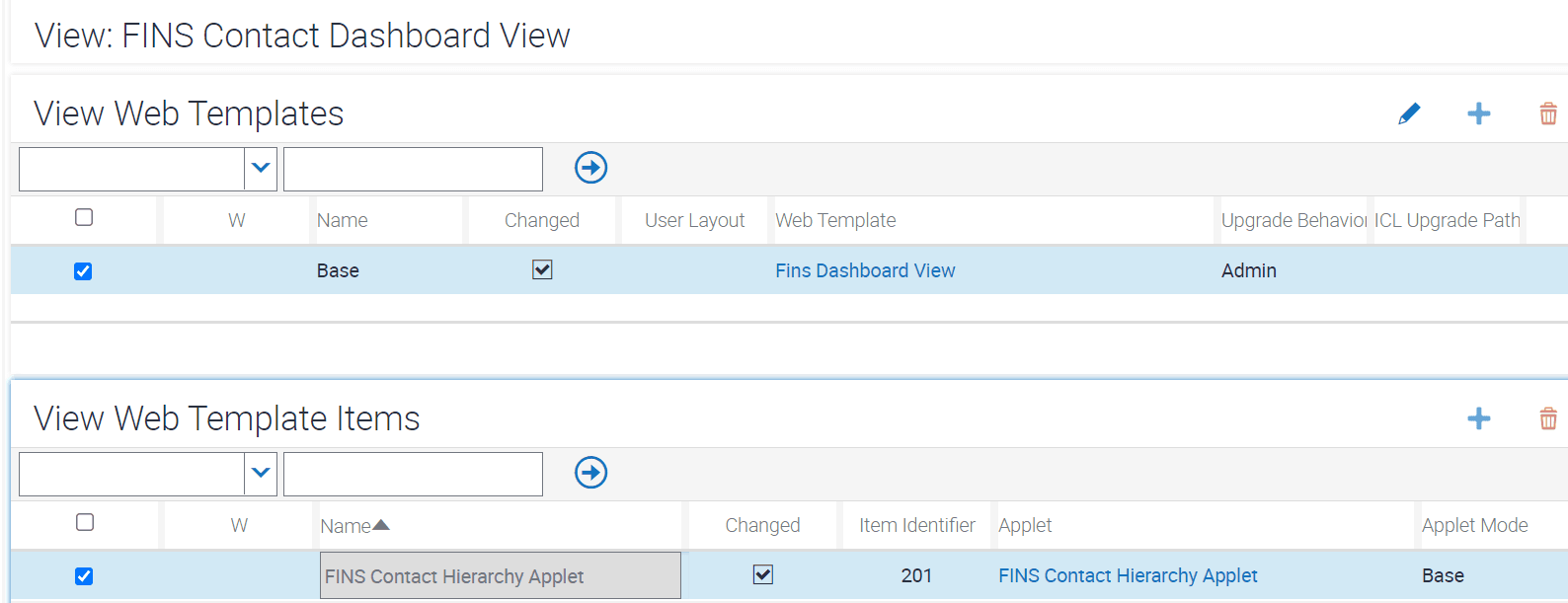Click the Item Identifier column header

click(x=917, y=525)
